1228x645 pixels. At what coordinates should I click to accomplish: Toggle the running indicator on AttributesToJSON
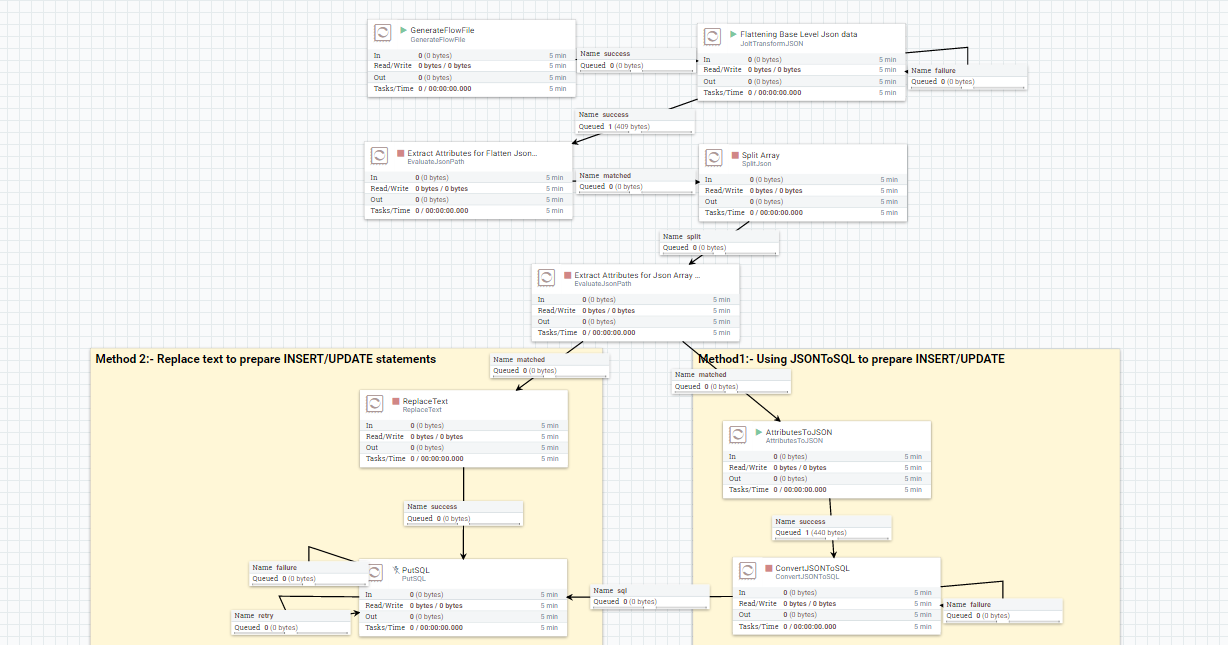[758, 433]
